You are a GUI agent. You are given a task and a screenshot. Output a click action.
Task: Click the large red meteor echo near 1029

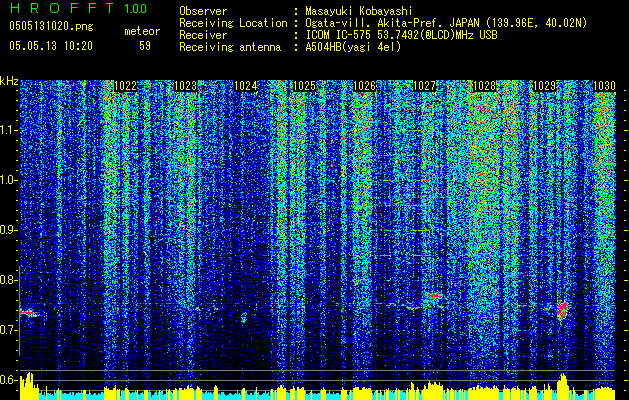click(562, 310)
